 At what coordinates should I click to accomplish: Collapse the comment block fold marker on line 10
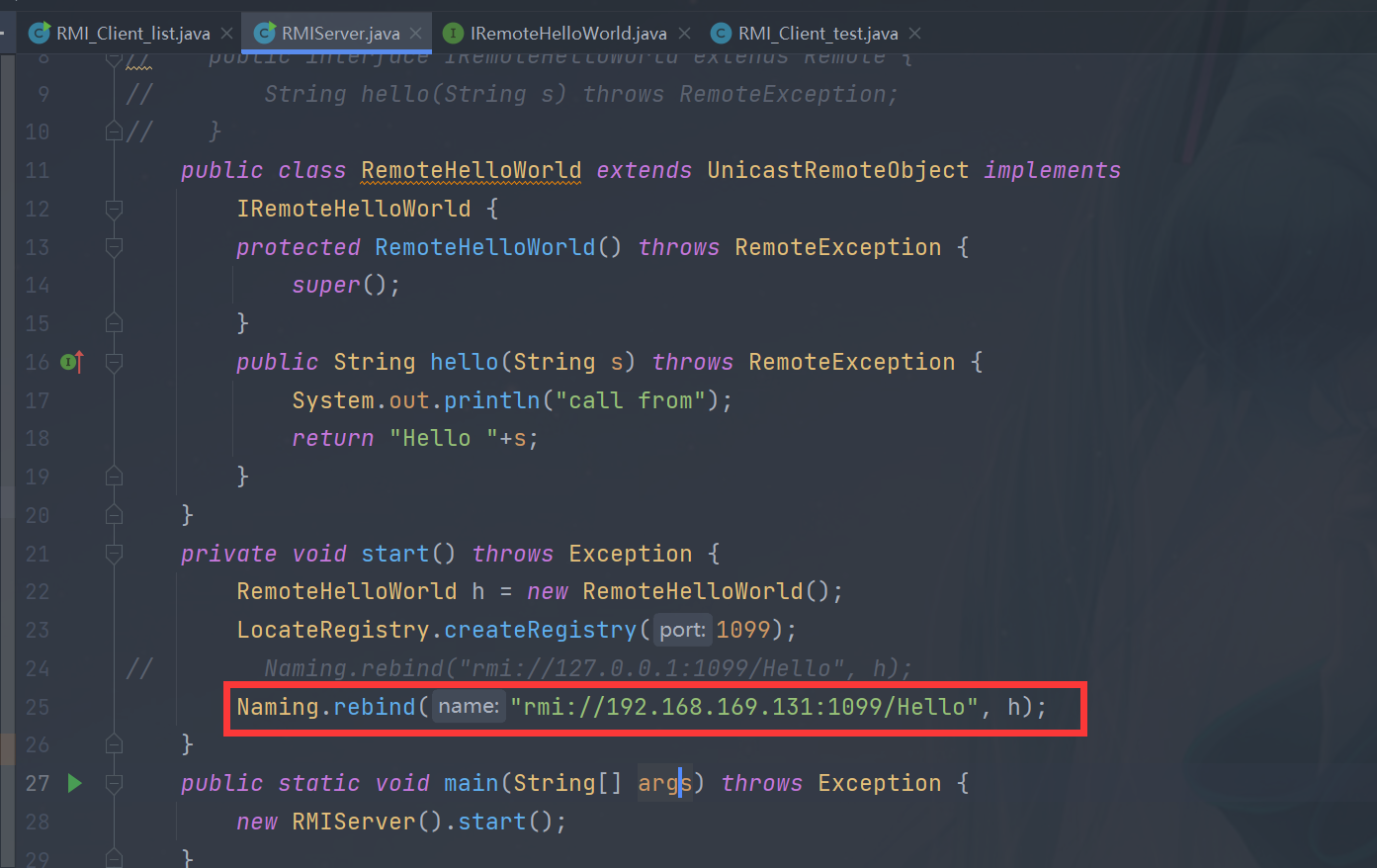(114, 131)
